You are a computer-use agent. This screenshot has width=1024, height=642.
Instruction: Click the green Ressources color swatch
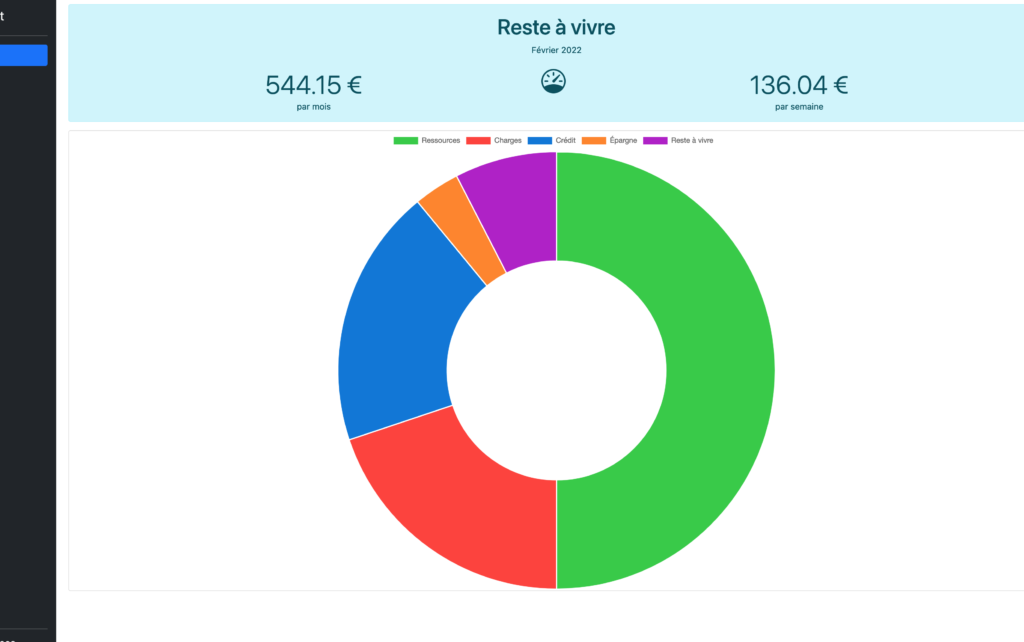[404, 140]
